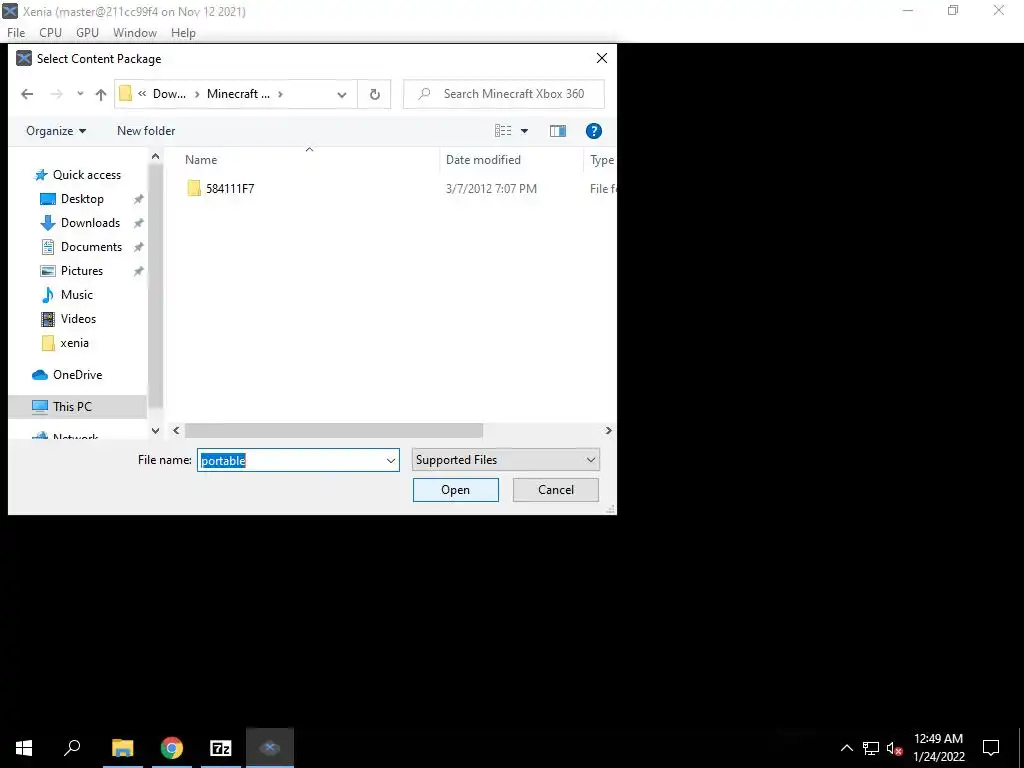Open Pictures in the navigation pane
Viewport: 1024px width, 768px height.
[82, 271]
